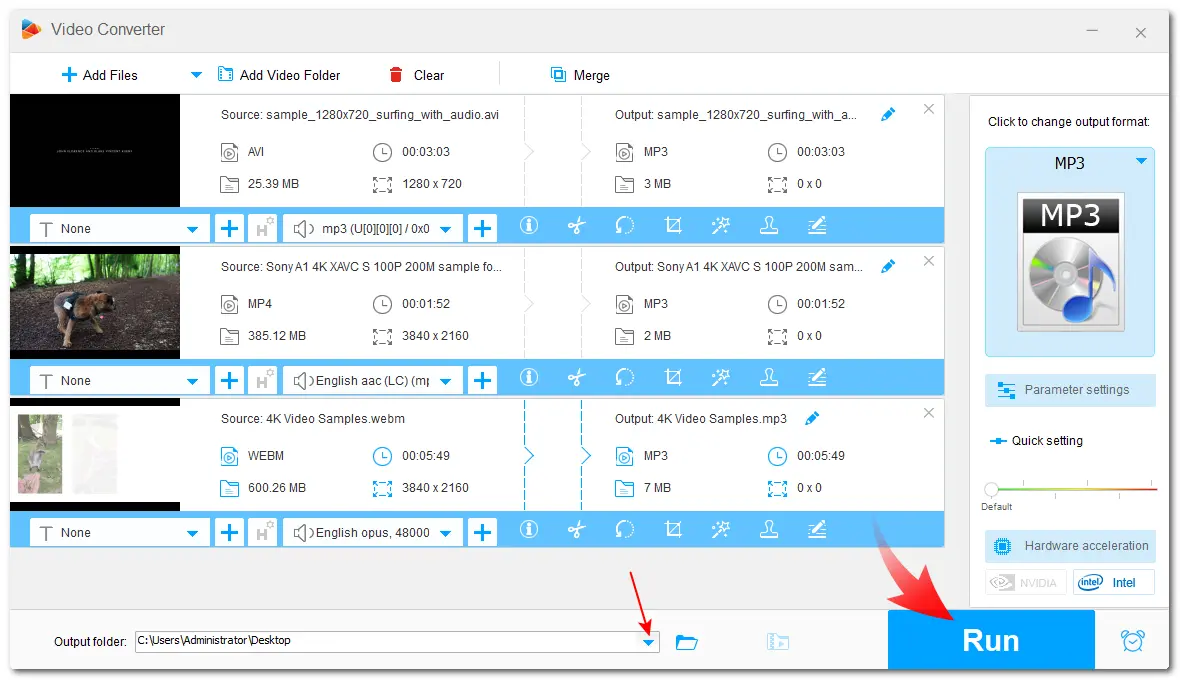Screen dimensions: 1180x680
Task: Adjust Quick setting quality slider handle
Action: click(x=992, y=490)
